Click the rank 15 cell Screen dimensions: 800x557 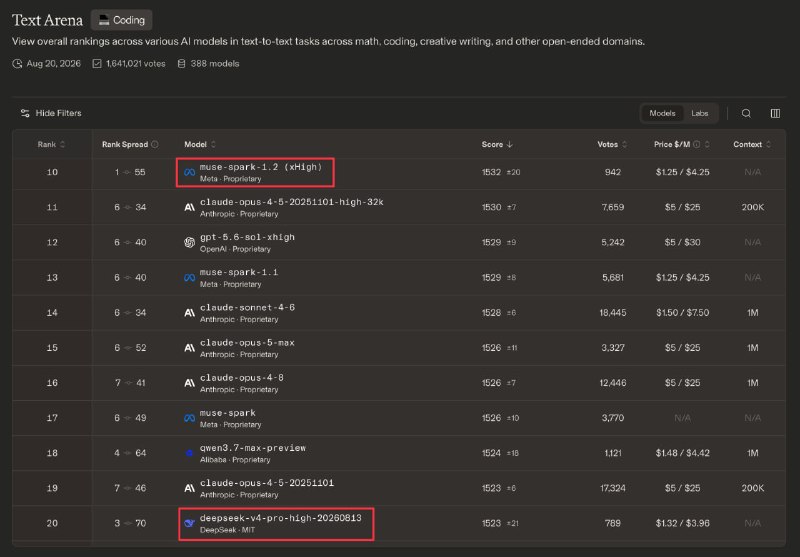(52, 348)
